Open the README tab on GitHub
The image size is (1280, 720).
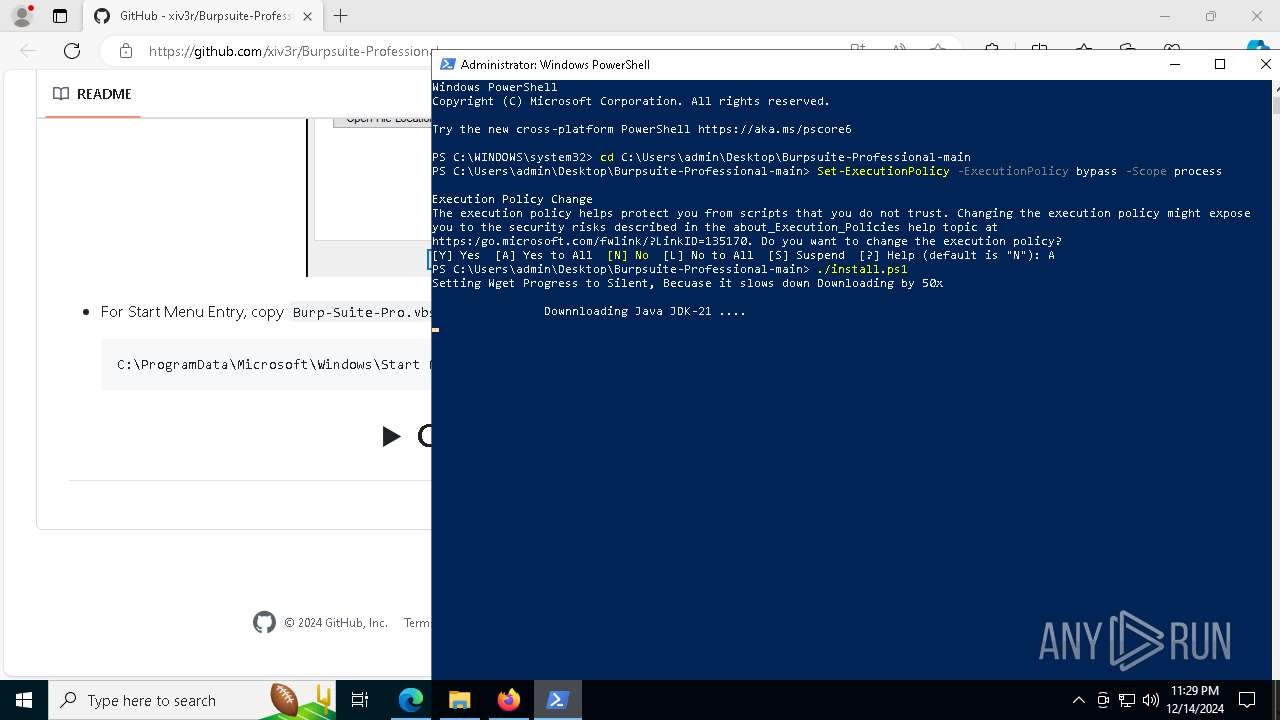coord(92,94)
